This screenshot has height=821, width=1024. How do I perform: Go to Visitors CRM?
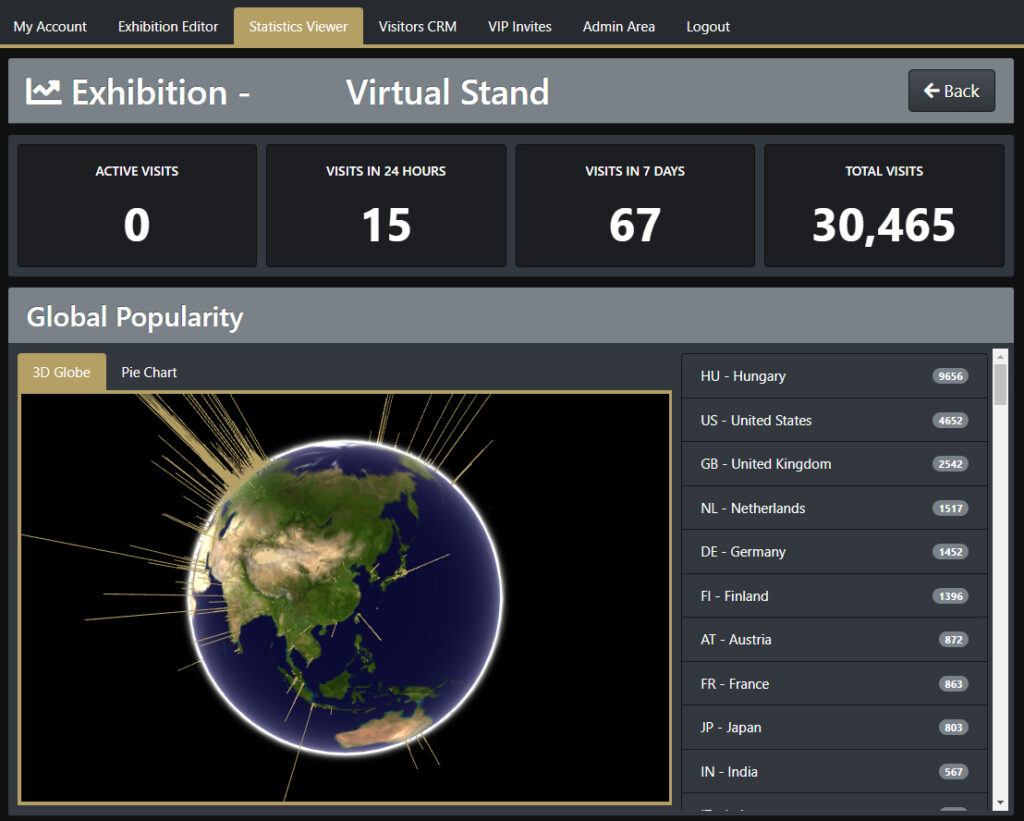417,27
